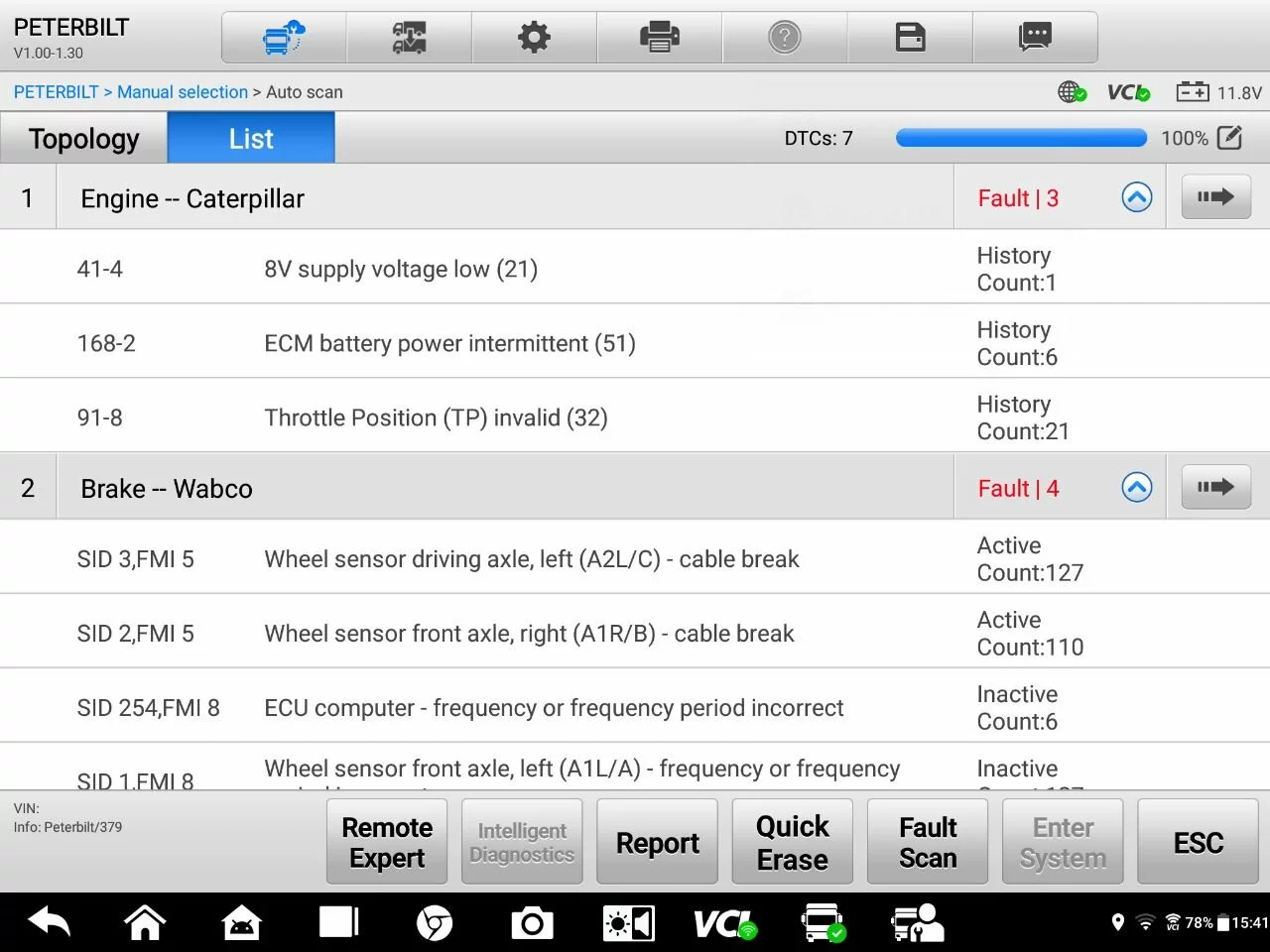This screenshot has height=952, width=1270.
Task: Start a Fault Scan
Action: click(928, 842)
